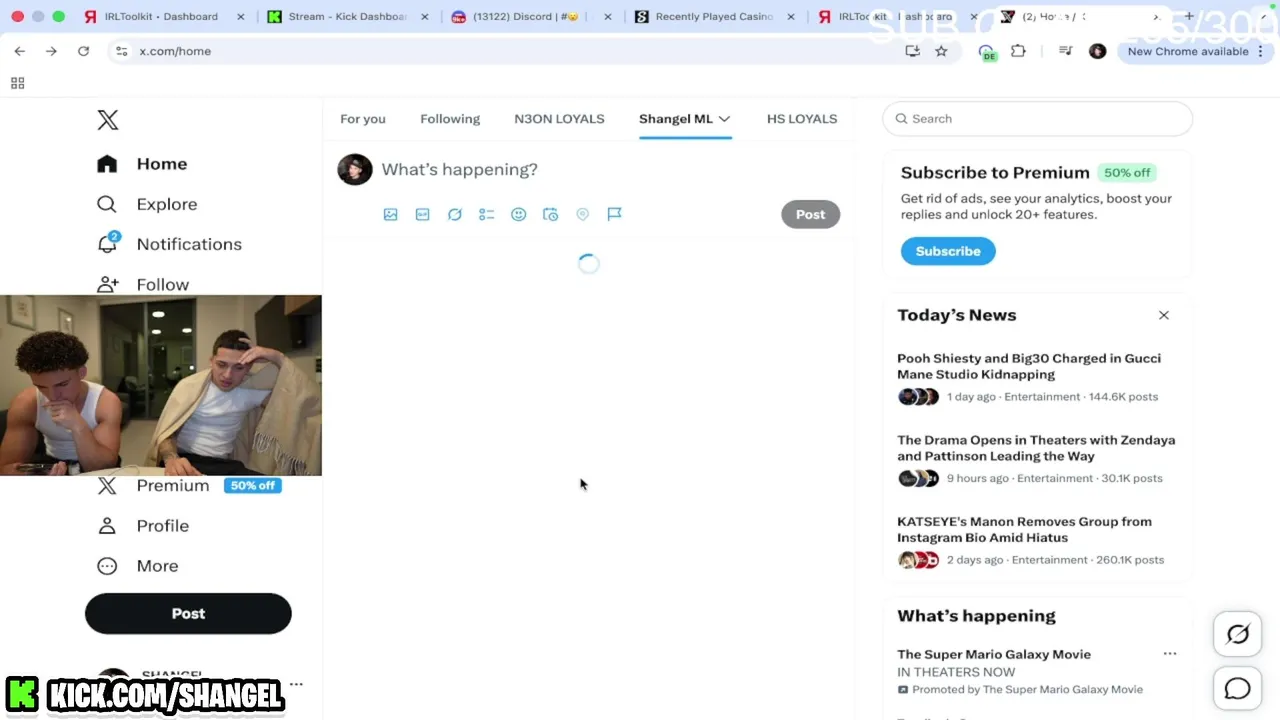Click the install app icon in address bar
Screen dimensions: 1280x720
[x=912, y=51]
